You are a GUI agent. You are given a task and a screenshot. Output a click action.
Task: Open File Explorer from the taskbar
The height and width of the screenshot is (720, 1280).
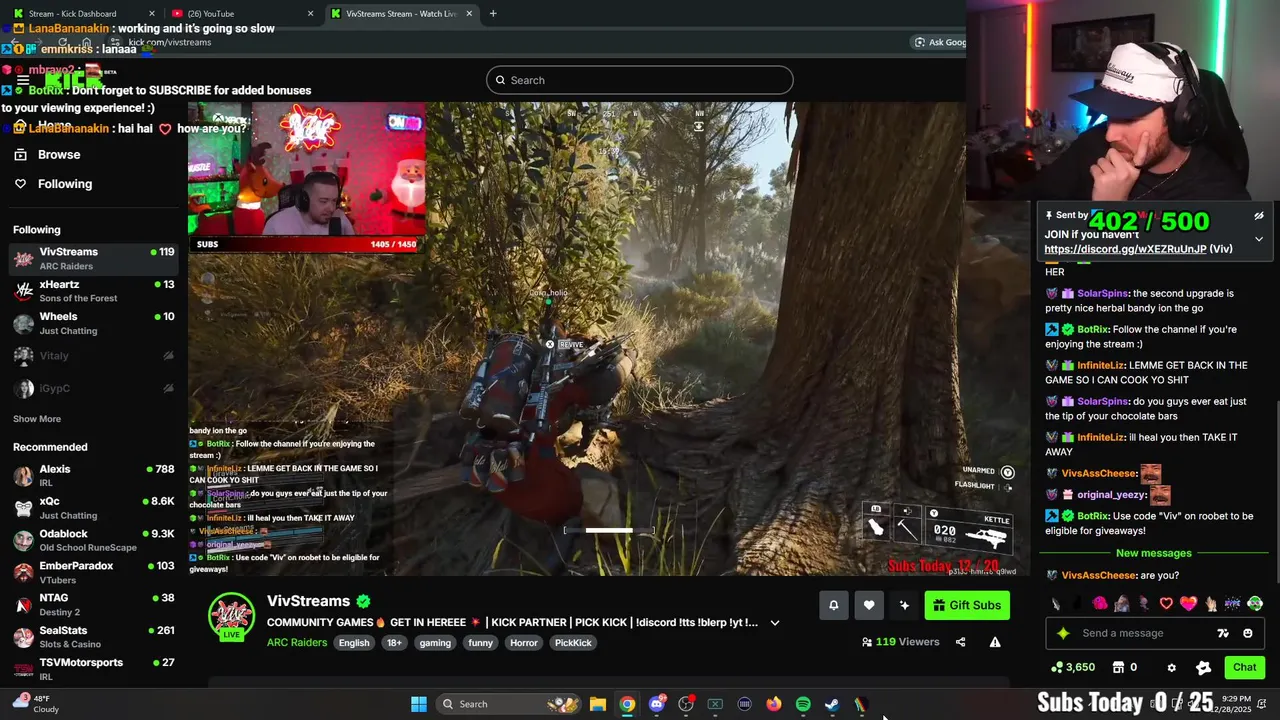tap(598, 704)
